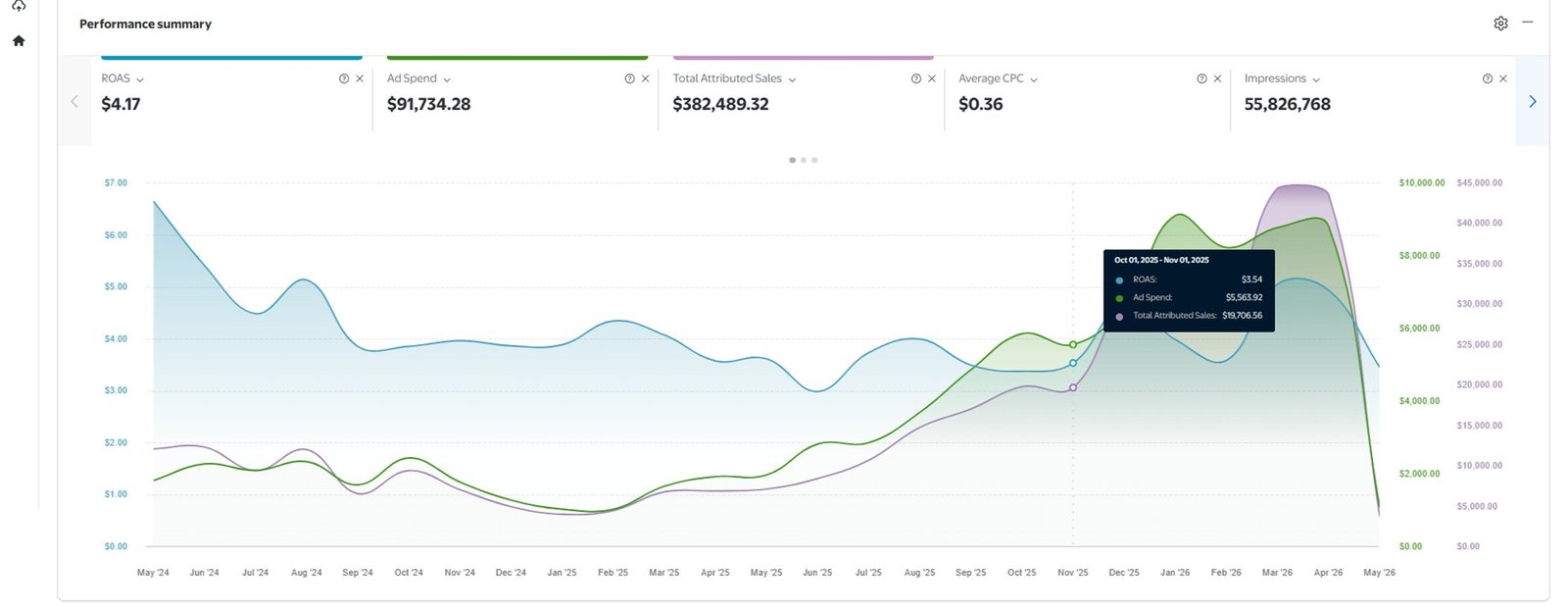Remove the Ad Spend metric card
Screen dimensions: 1568x610
(x=646, y=78)
